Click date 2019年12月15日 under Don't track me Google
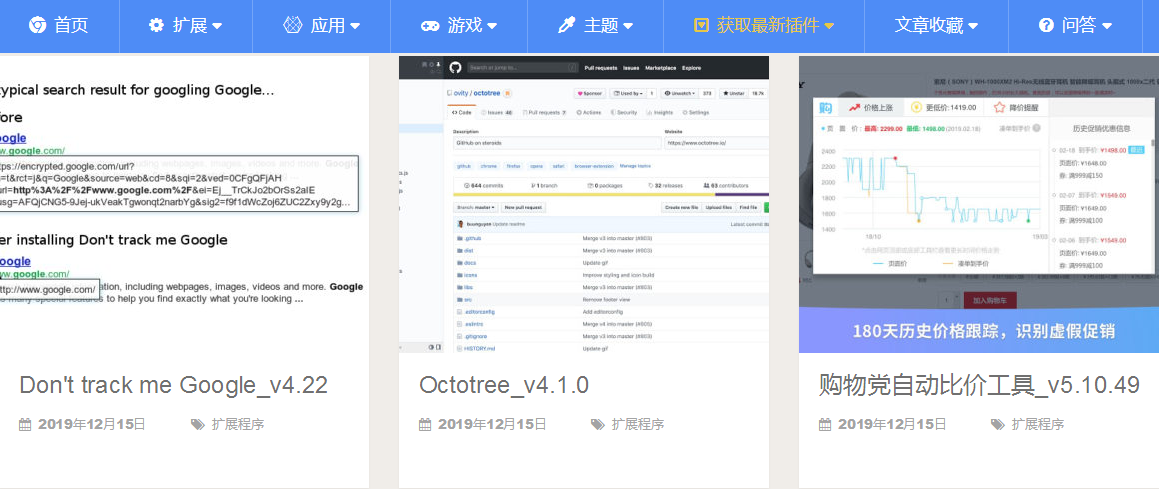This screenshot has width=1159, height=489. (92, 425)
